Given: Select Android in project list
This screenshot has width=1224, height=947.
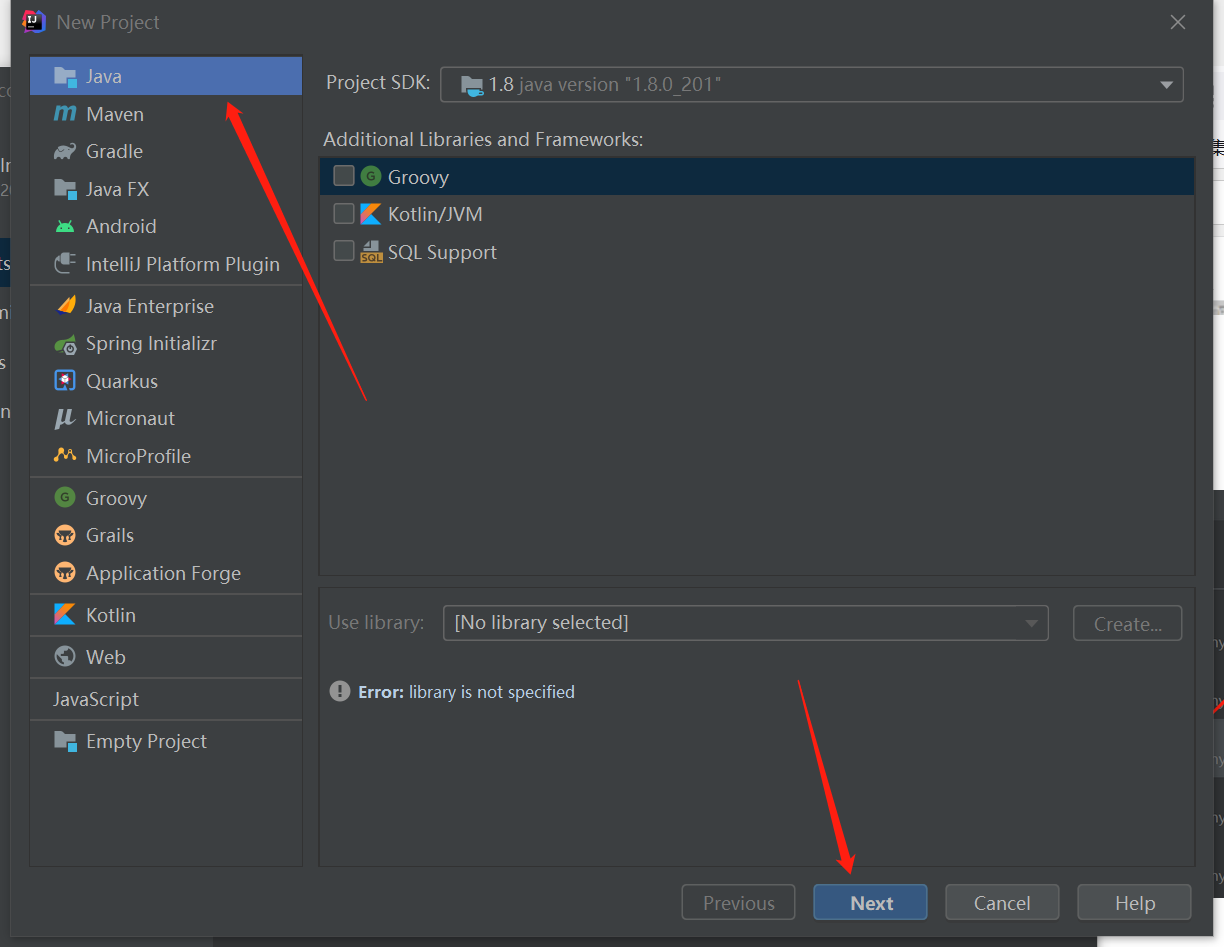Looking at the screenshot, I should (166, 226).
